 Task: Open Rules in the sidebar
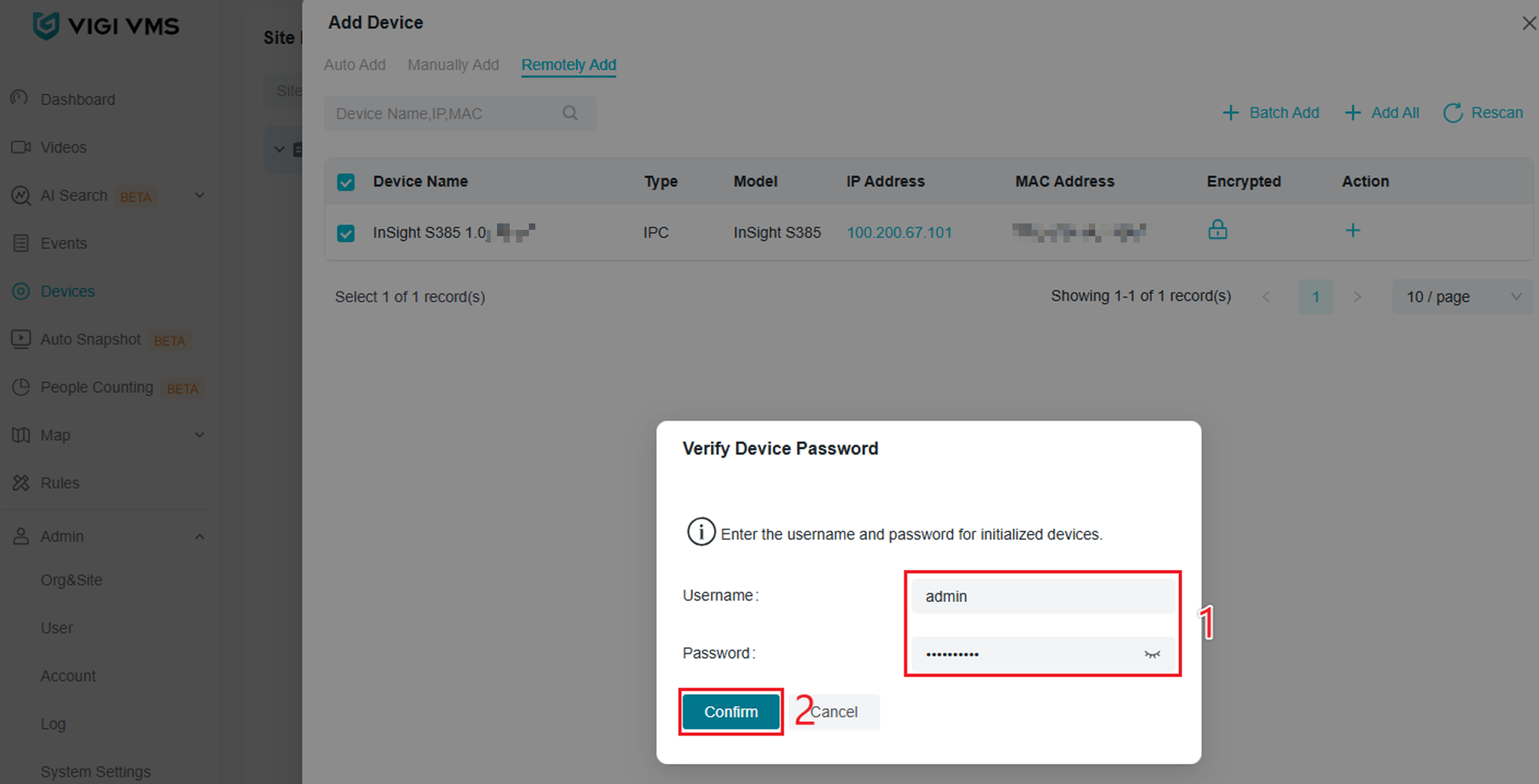point(60,483)
